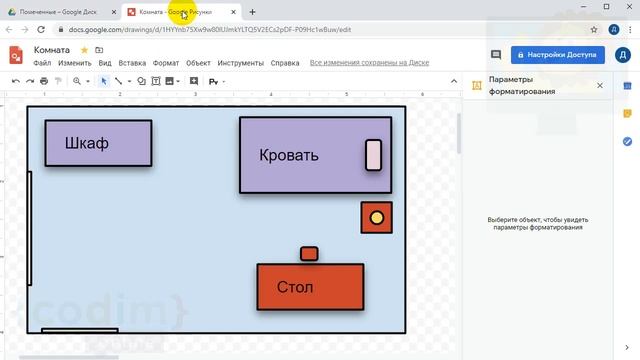Screen dimensions: 640x360
Task: Click 'Все изменения сохранены на Диске' link
Action: point(369,63)
